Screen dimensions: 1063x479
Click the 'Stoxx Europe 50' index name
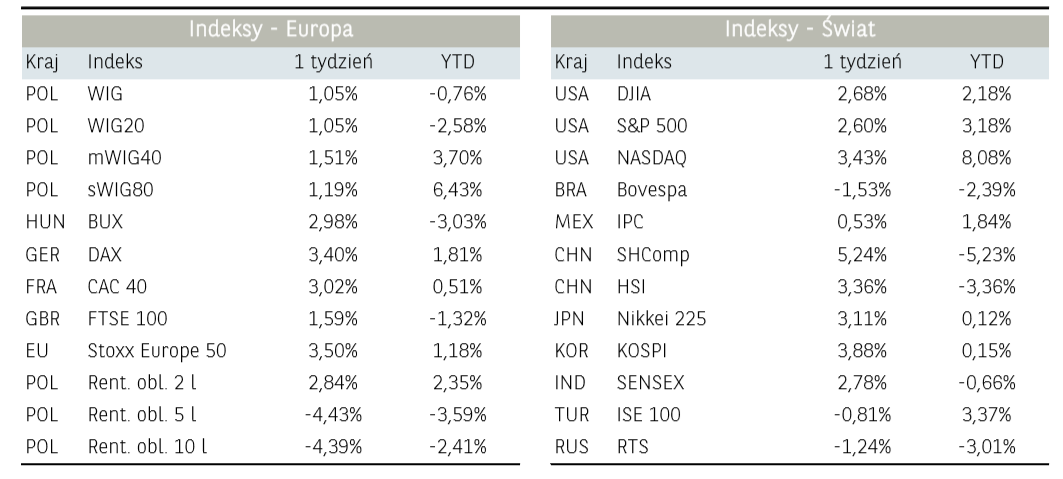(x=157, y=351)
